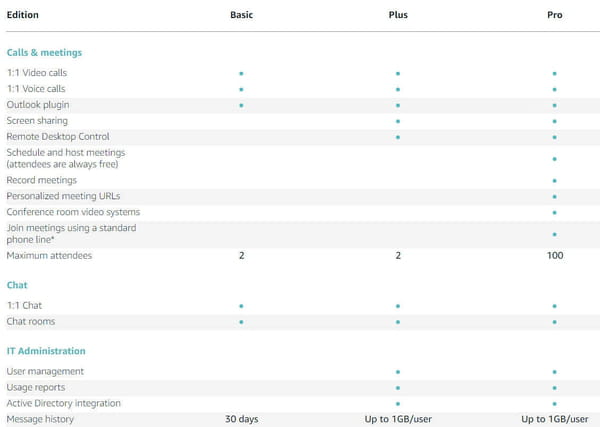Viewport: 600px width, 427px height.
Task: Select the Chat section heading
Action: coord(17,285)
